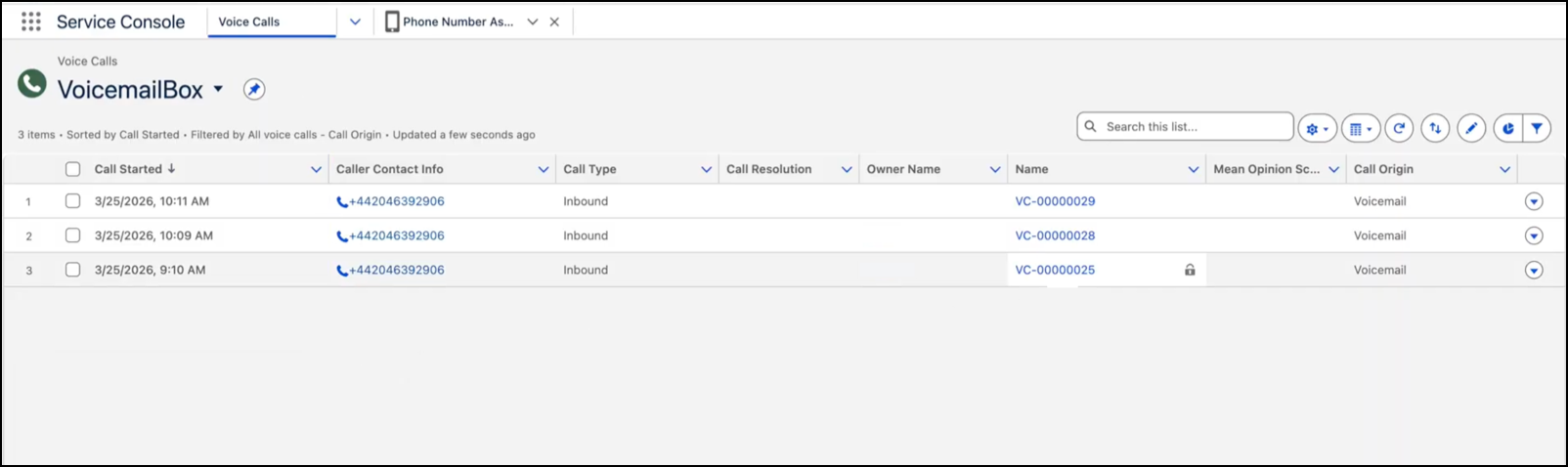Viewport: 1568px width, 467px height.
Task: Select the checkbox for VC-00000029 row
Action: pos(72,201)
